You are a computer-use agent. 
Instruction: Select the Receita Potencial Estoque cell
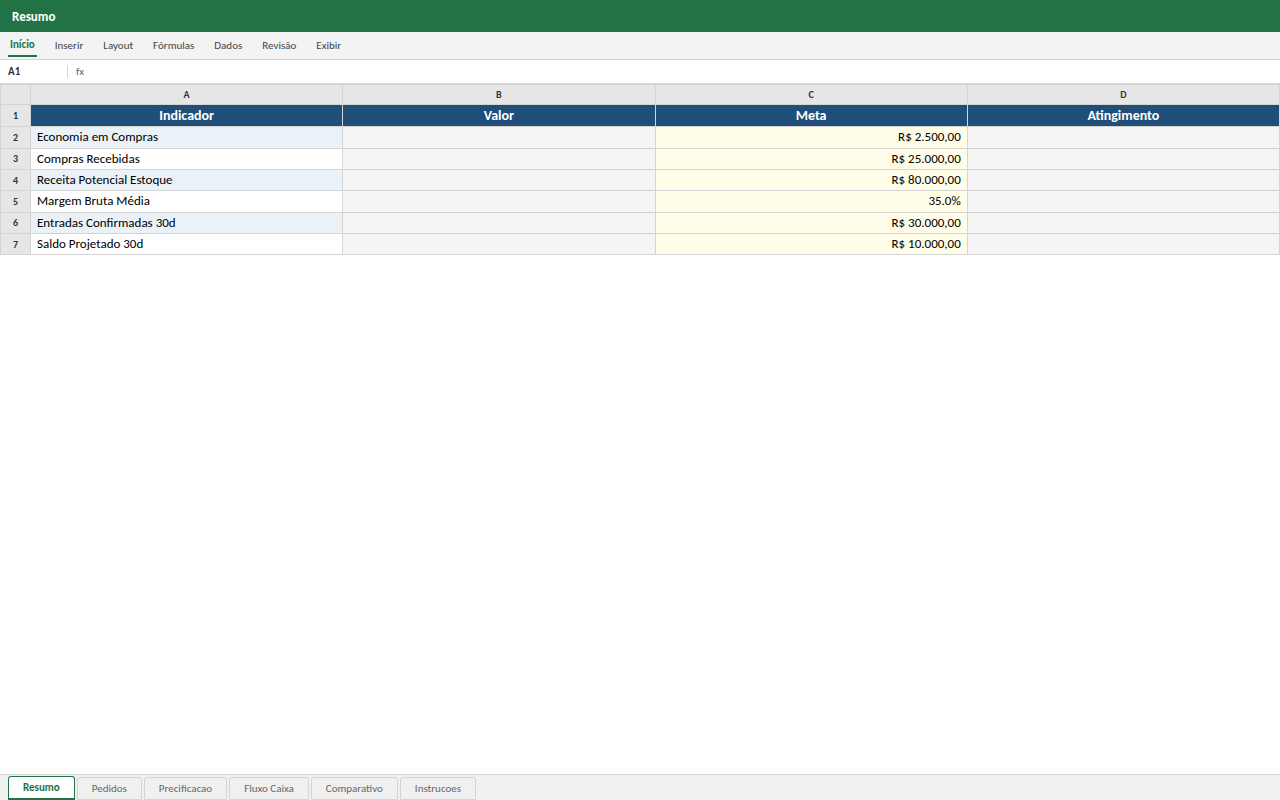pos(186,180)
